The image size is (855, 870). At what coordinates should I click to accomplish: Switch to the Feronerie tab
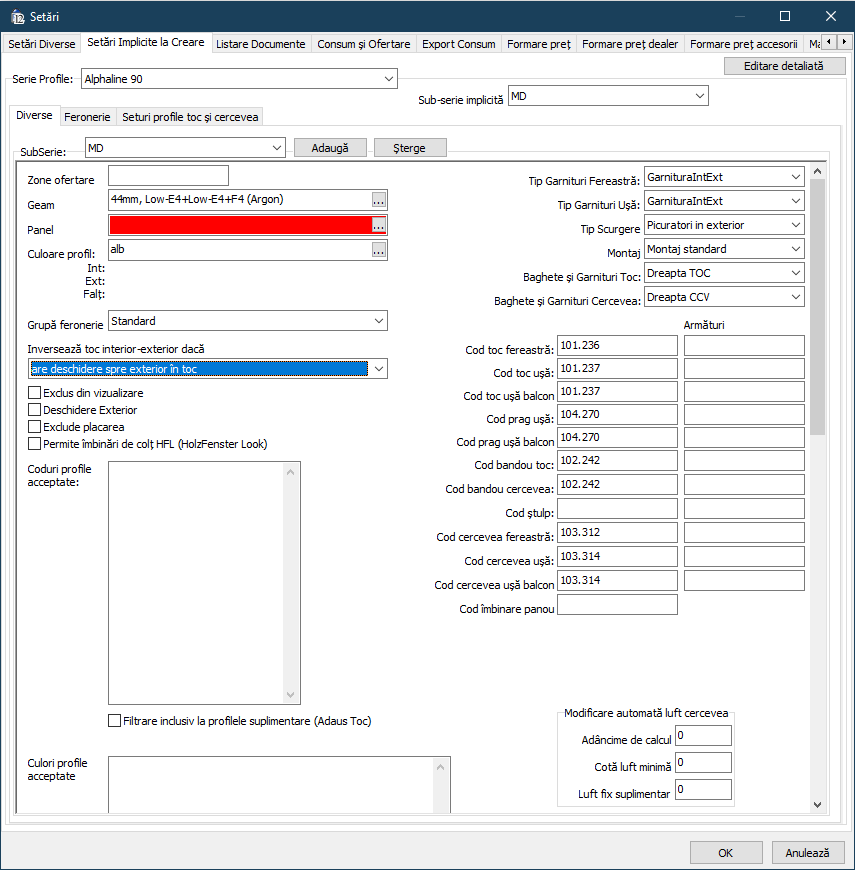[87, 117]
